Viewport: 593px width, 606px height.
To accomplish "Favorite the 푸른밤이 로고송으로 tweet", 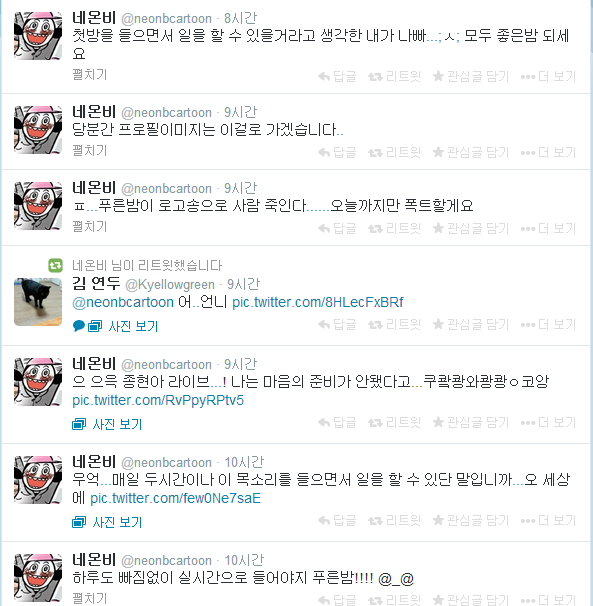I will pos(470,228).
